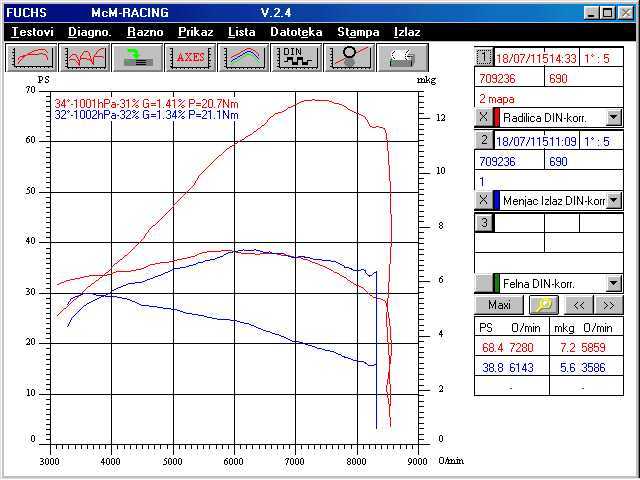Open the AXES settings toolbar button

(x=190, y=57)
